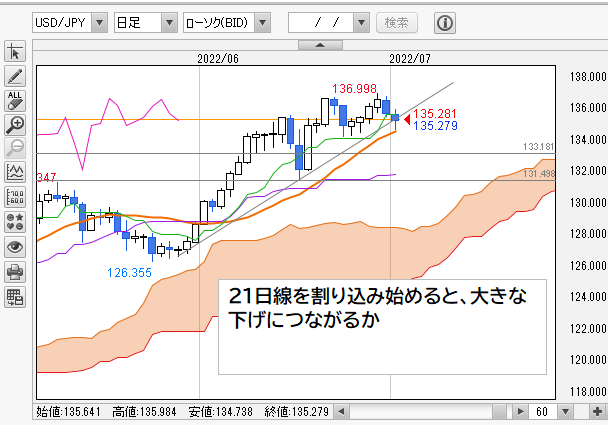Image resolution: width=608 pixels, height=425 pixels.
Task: Zoom out with the magnifier minus icon
Action: (x=15, y=148)
